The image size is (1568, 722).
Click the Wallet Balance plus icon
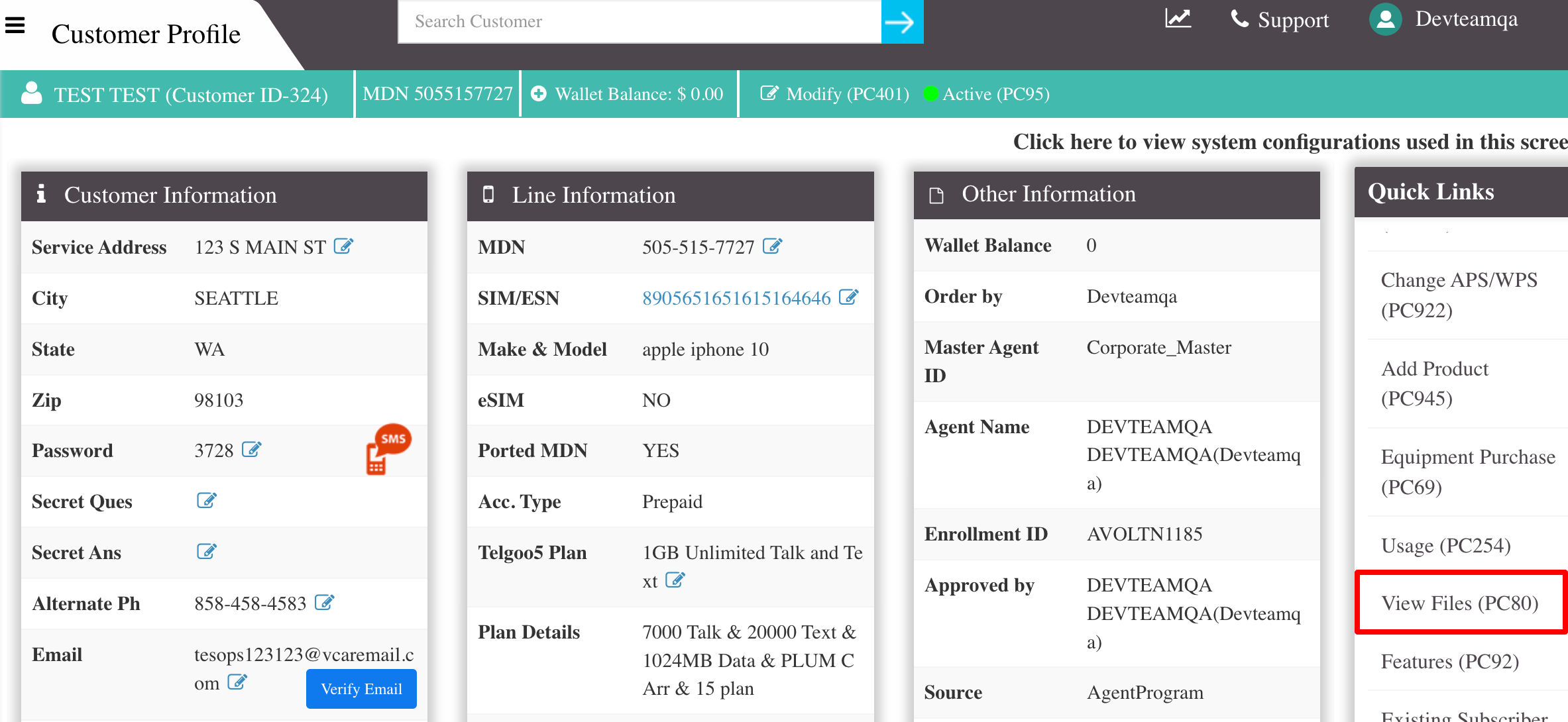pos(539,94)
